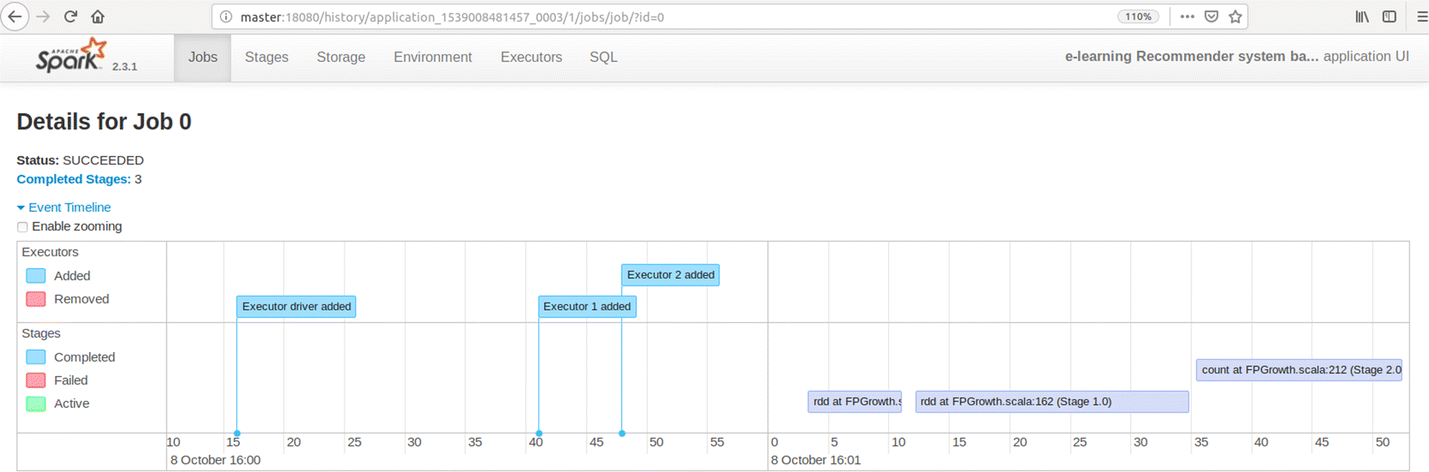Open the Completed Stages link
This screenshot has width=1429, height=472.
click(73, 179)
